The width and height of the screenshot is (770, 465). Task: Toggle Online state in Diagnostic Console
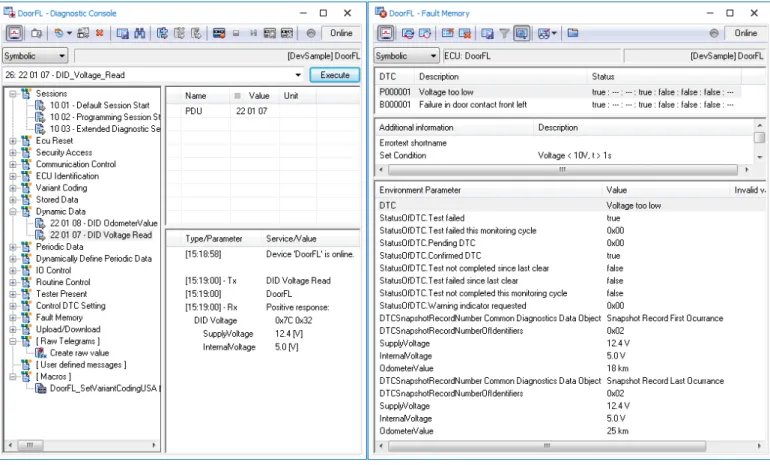click(341, 33)
